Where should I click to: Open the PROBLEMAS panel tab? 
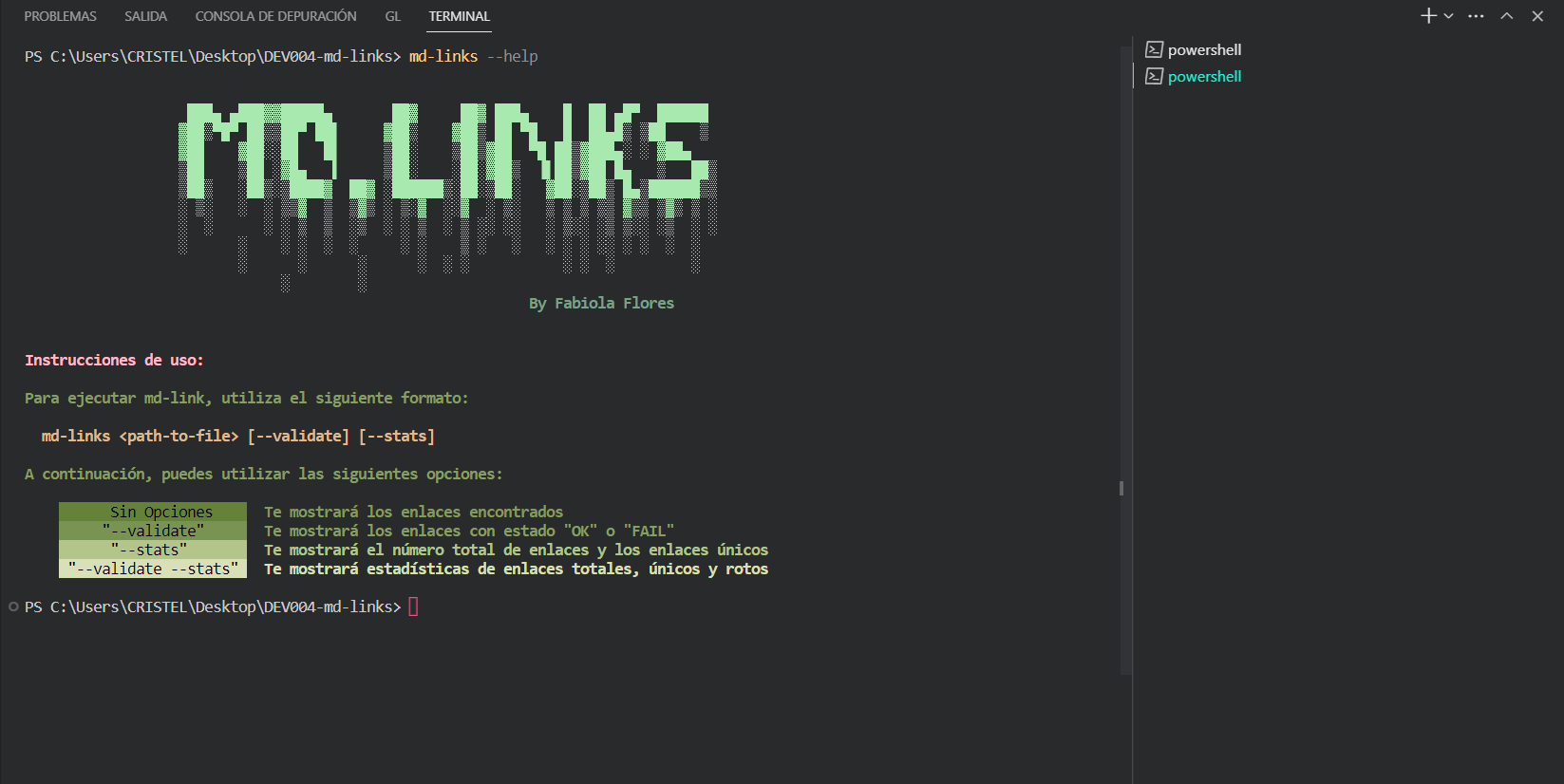(x=60, y=16)
